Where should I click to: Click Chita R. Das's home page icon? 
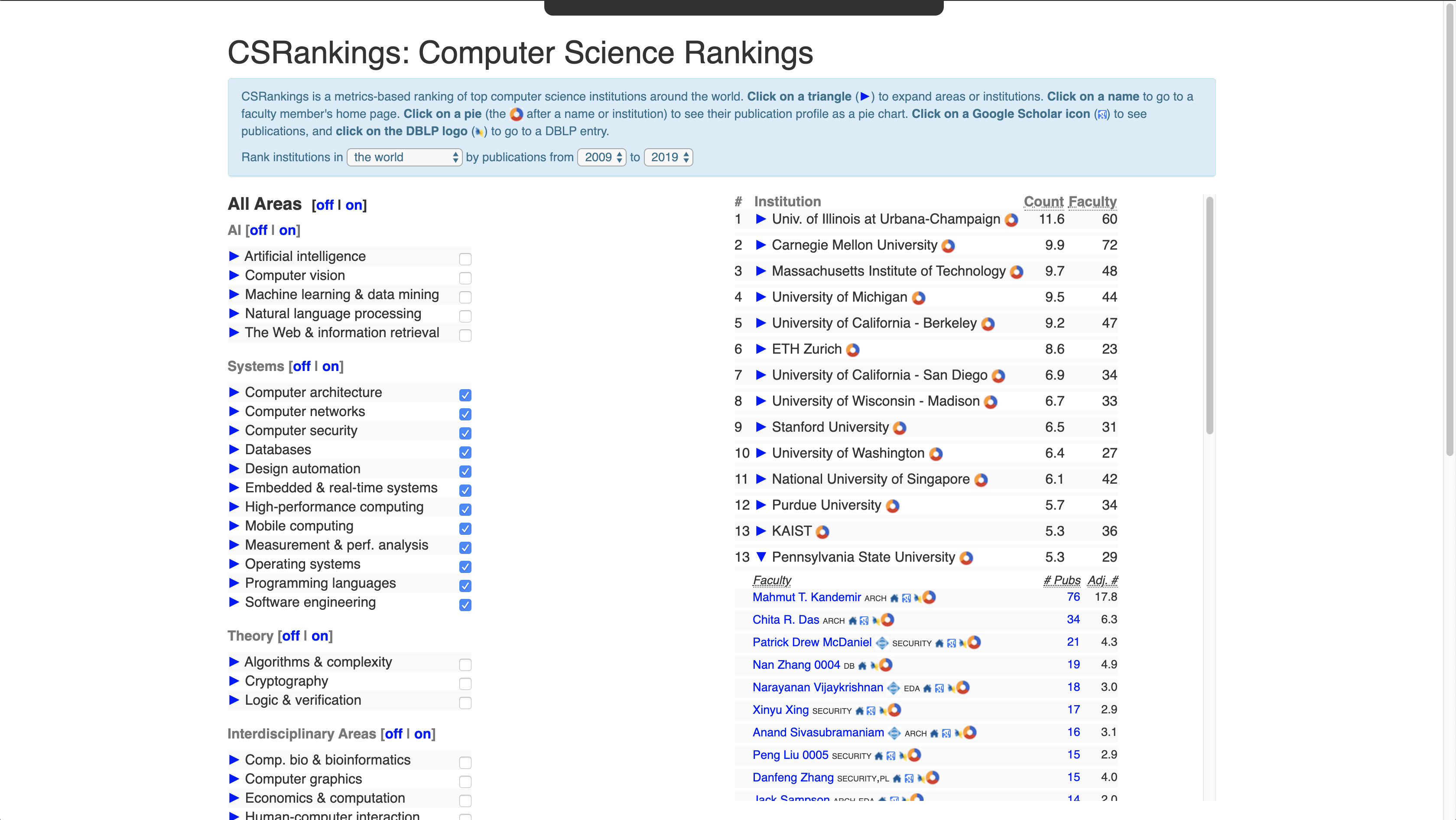(x=852, y=621)
